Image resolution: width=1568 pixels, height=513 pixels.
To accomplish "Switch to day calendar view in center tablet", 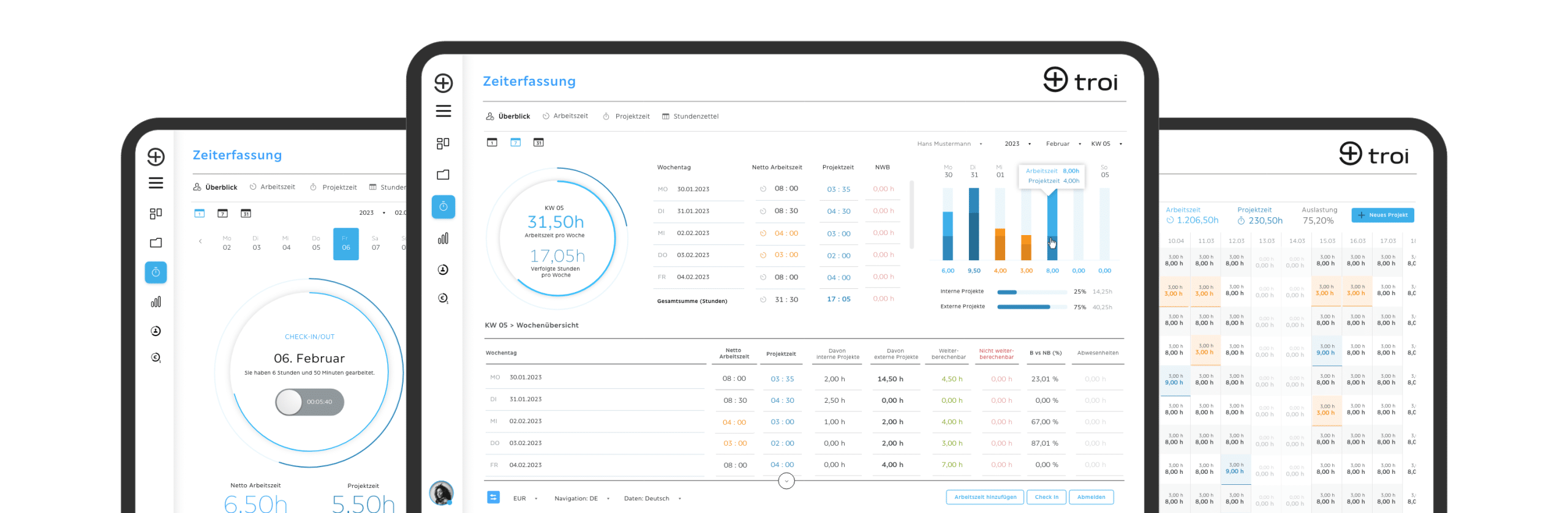I will click(492, 142).
